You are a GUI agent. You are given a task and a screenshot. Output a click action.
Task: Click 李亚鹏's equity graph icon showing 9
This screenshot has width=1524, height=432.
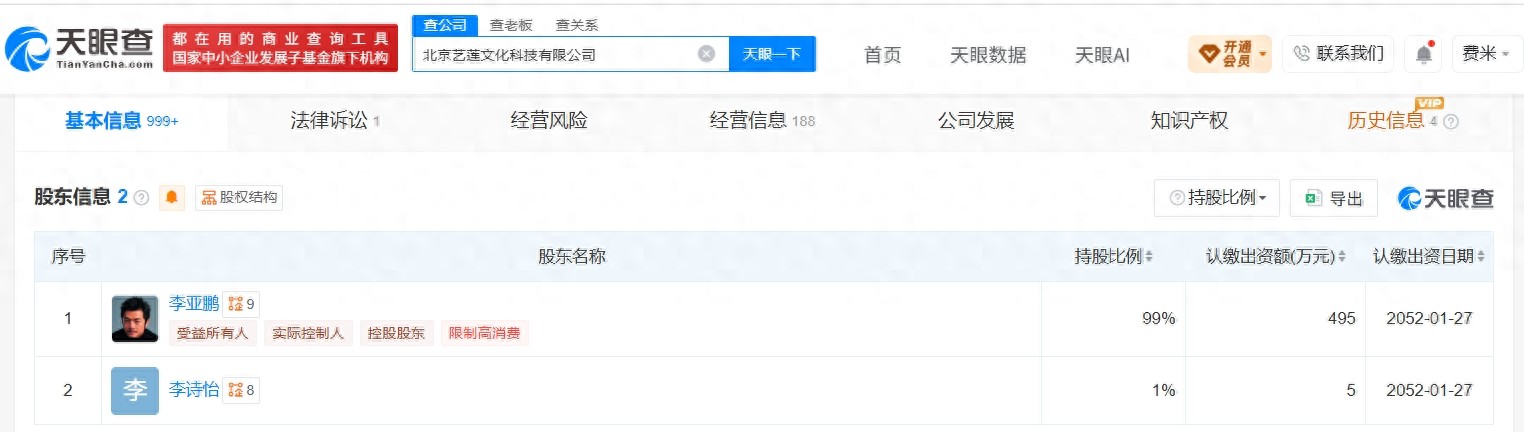click(x=241, y=304)
